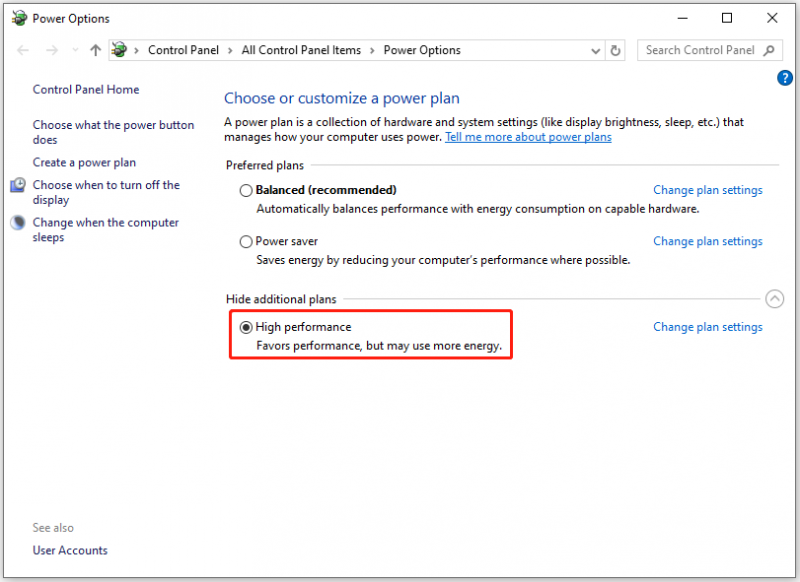800x582 pixels.
Task: Open Create a power plan
Action: point(84,163)
